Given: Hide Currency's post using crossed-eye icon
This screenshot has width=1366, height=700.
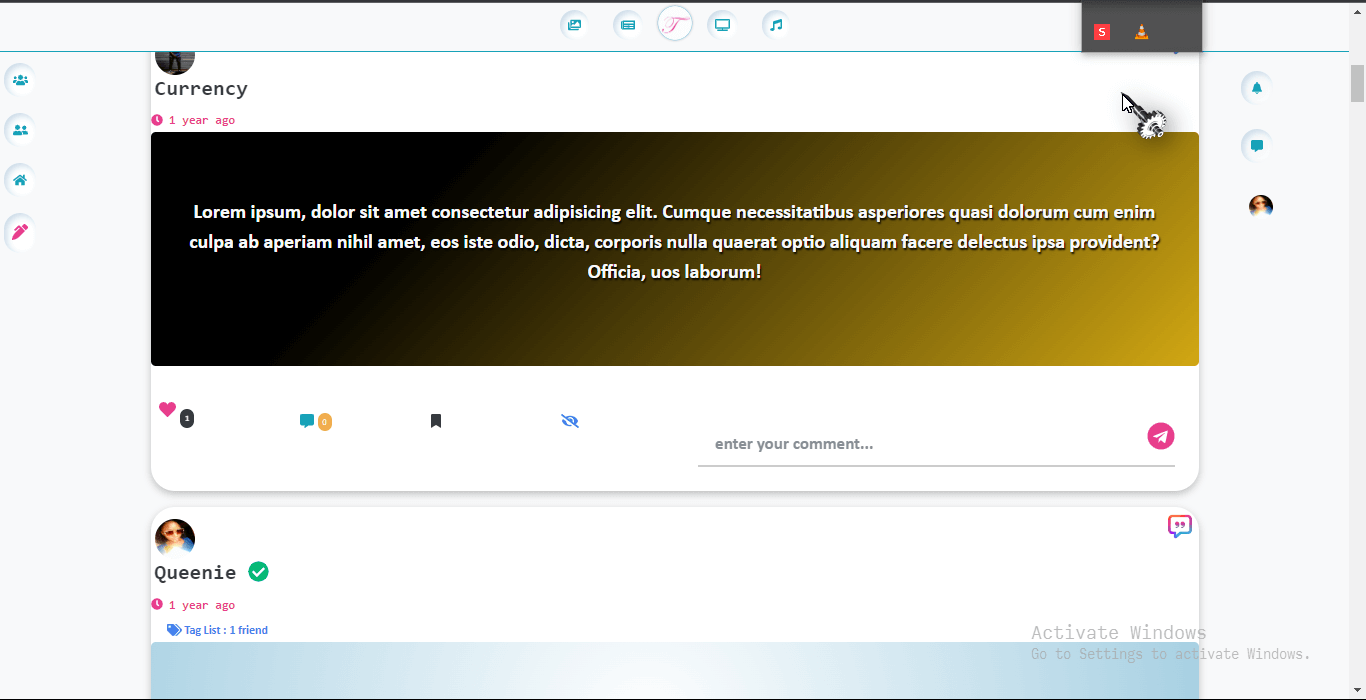Looking at the screenshot, I should coord(570,421).
